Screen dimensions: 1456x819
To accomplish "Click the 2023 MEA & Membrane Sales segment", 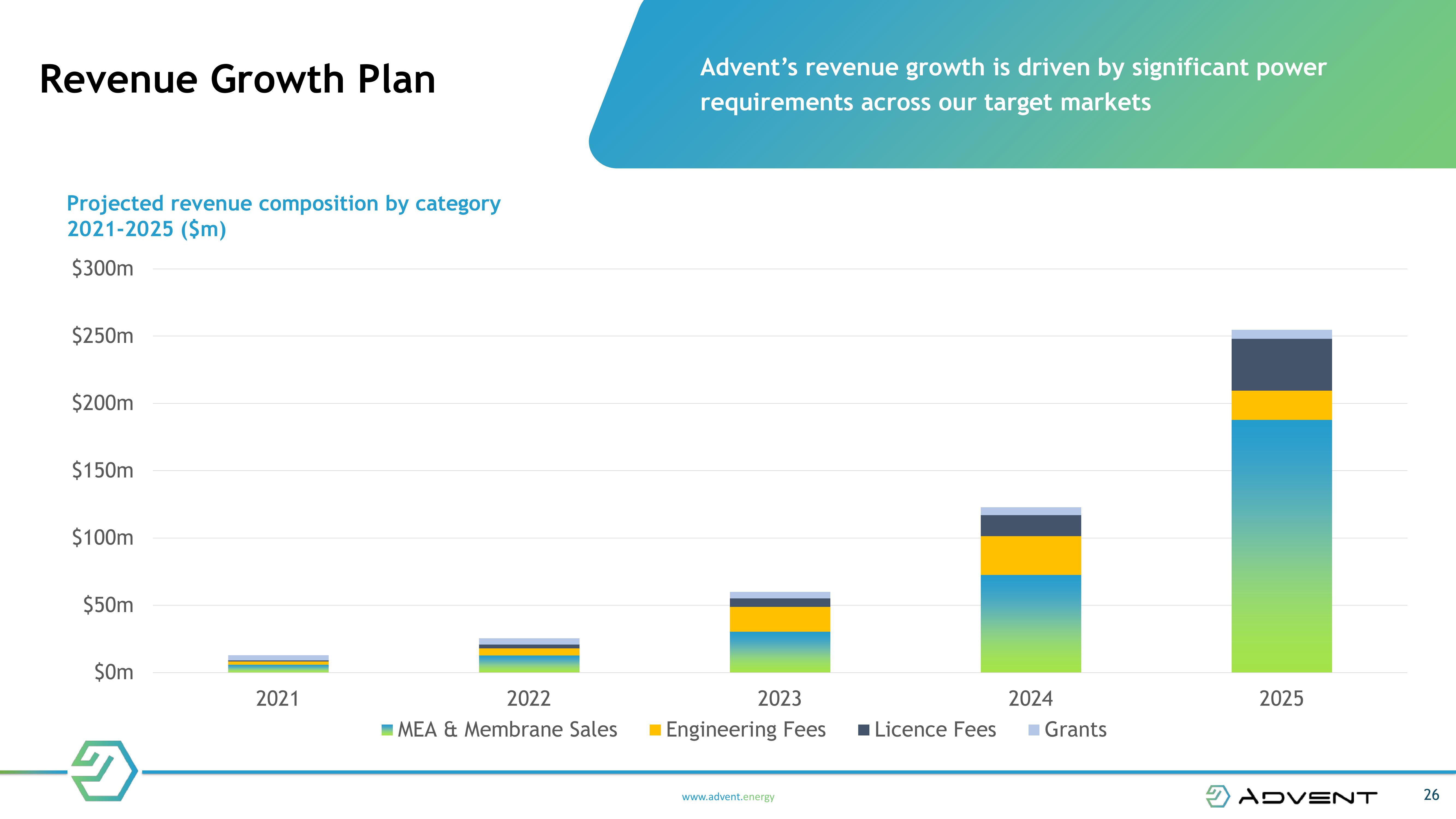I will 780,652.
